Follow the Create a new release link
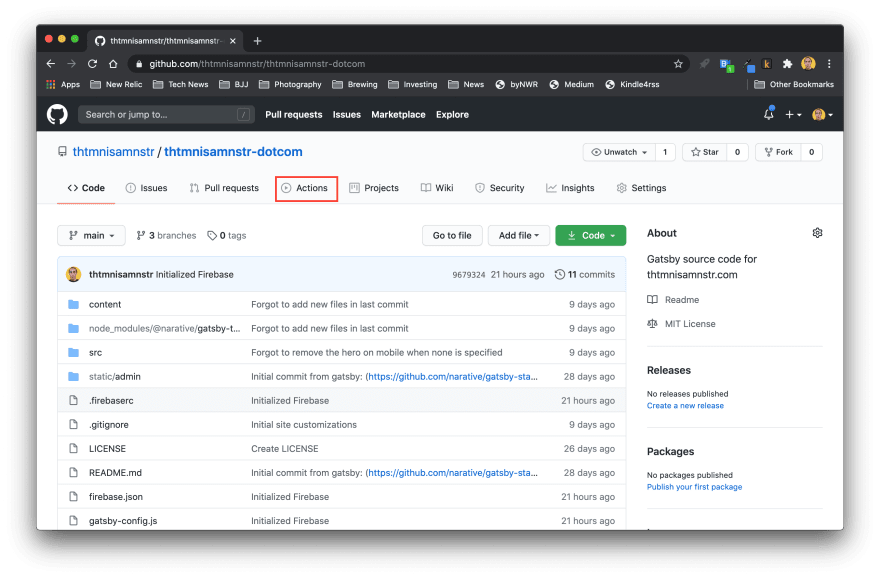The image size is (880, 578). point(685,406)
